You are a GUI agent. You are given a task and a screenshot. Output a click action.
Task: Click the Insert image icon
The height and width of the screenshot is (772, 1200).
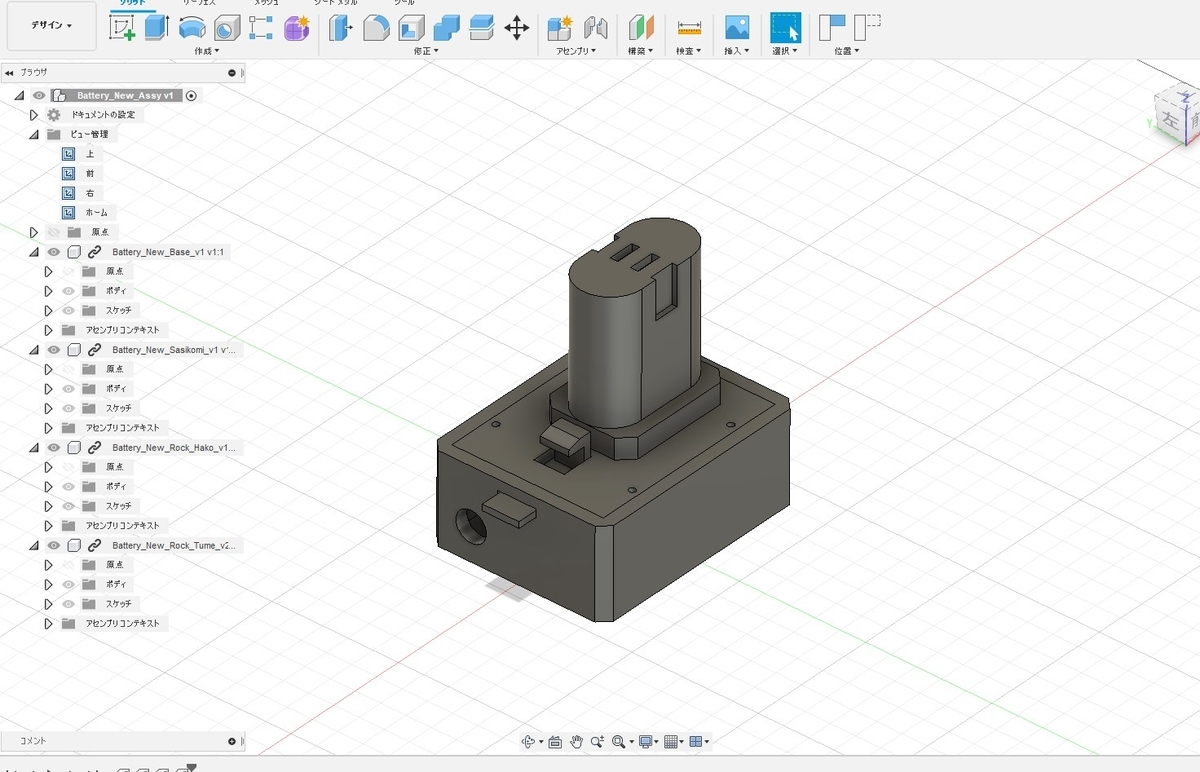[x=737, y=28]
